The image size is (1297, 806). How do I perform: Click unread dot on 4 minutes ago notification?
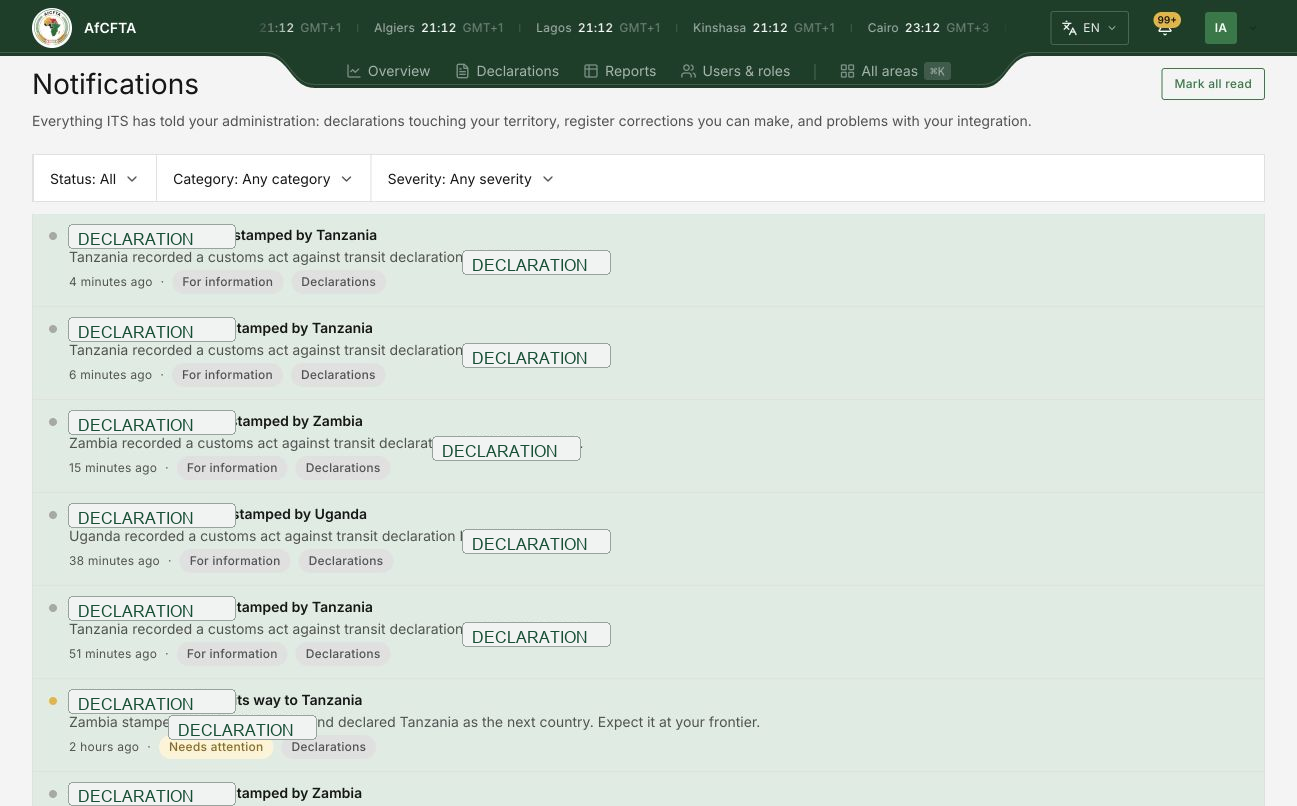[x=53, y=236]
